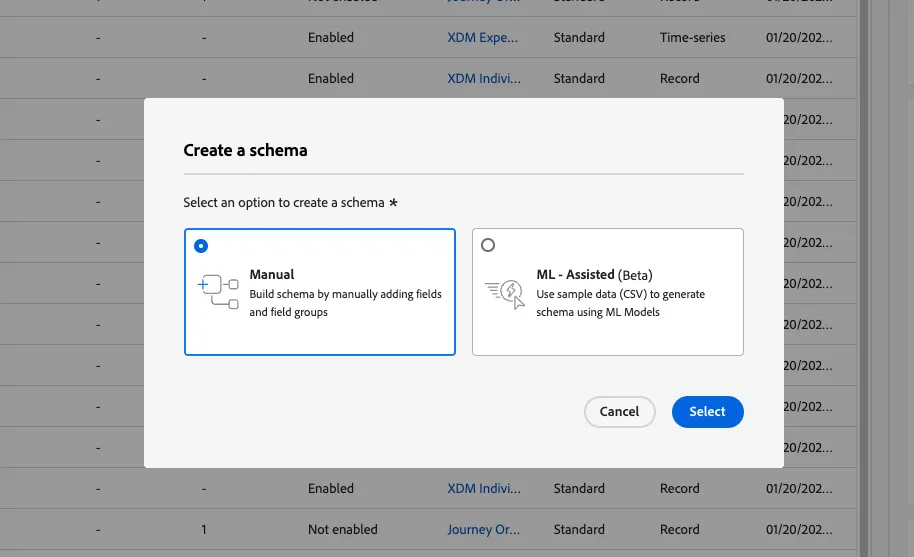Click the 'Not enabled' cell in bottom row

[x=343, y=530]
